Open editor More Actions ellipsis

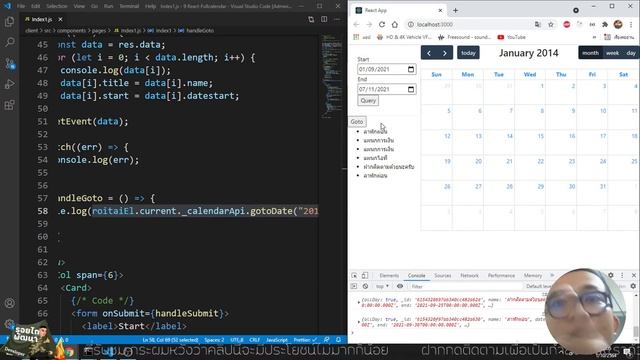pyautogui.click(x=337, y=19)
